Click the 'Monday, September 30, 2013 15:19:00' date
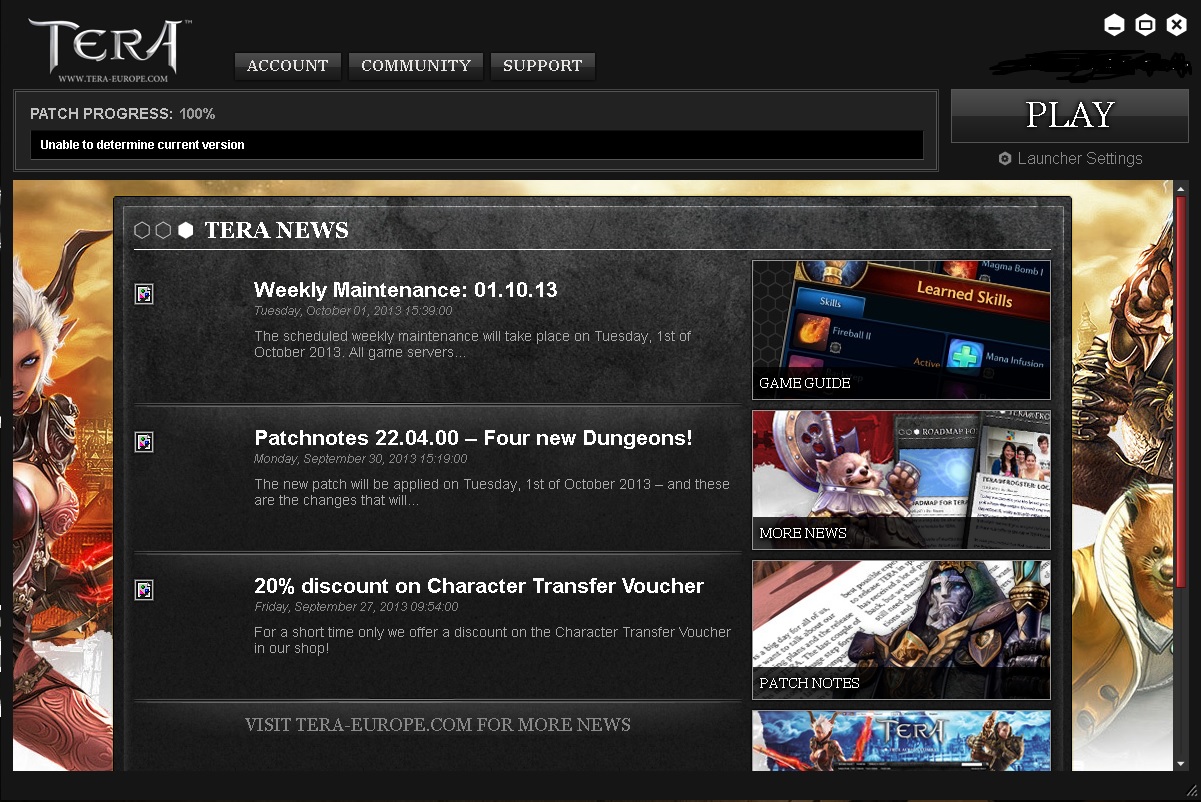Viewport: 1201px width, 802px height. click(361, 459)
